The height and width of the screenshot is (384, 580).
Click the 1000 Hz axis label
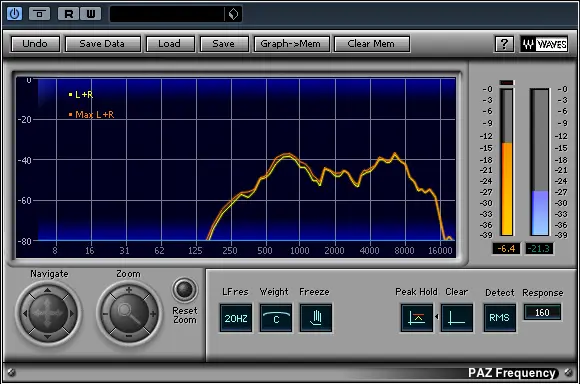(x=300, y=251)
